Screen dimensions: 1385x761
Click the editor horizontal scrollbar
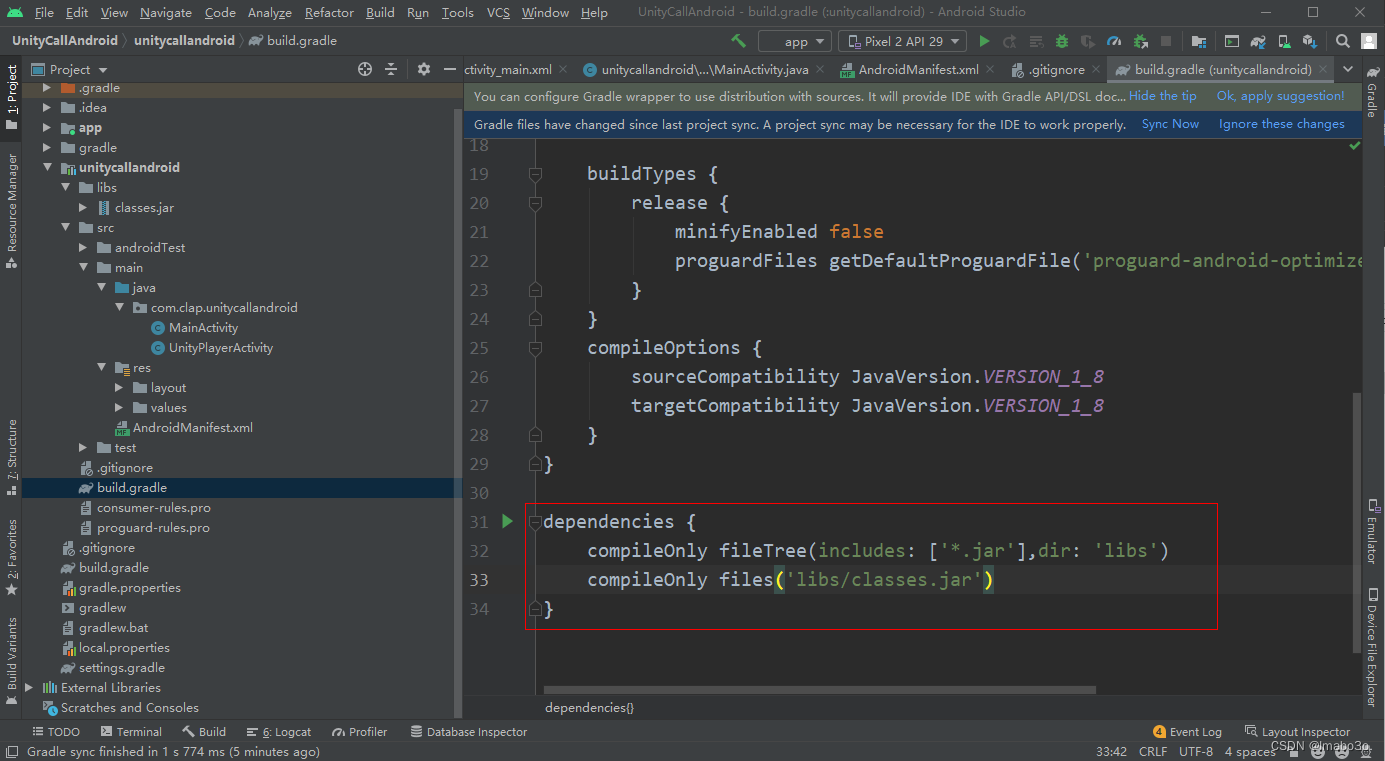[x=820, y=690]
